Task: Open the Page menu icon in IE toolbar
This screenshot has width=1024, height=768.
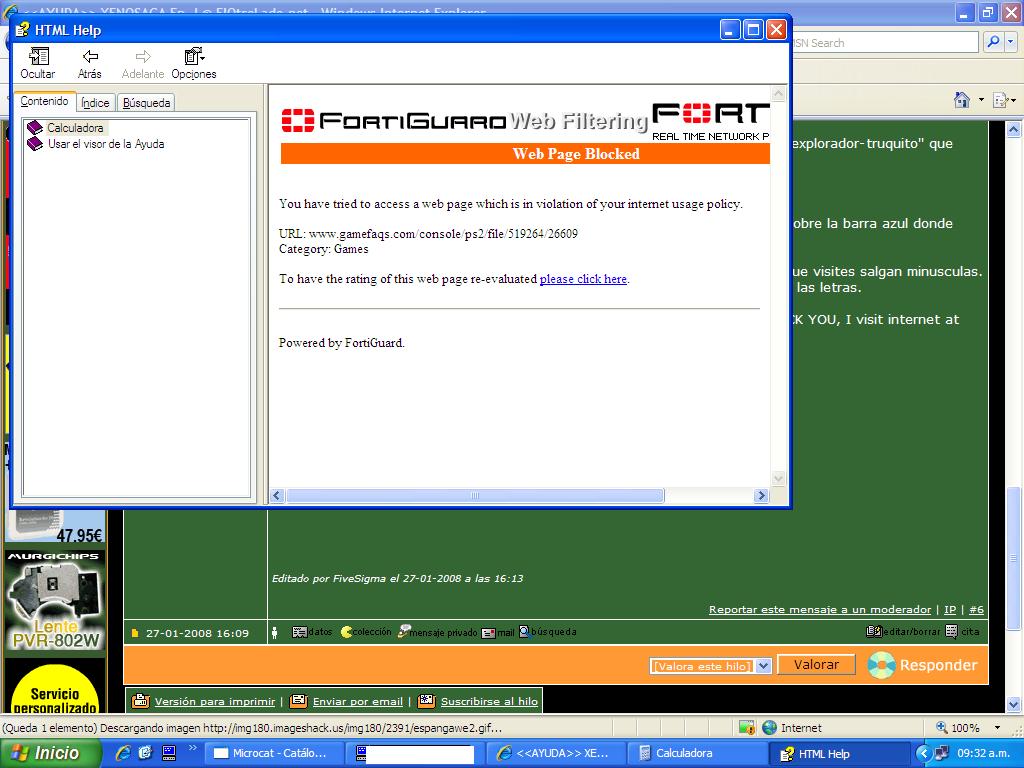Action: tap(1001, 100)
